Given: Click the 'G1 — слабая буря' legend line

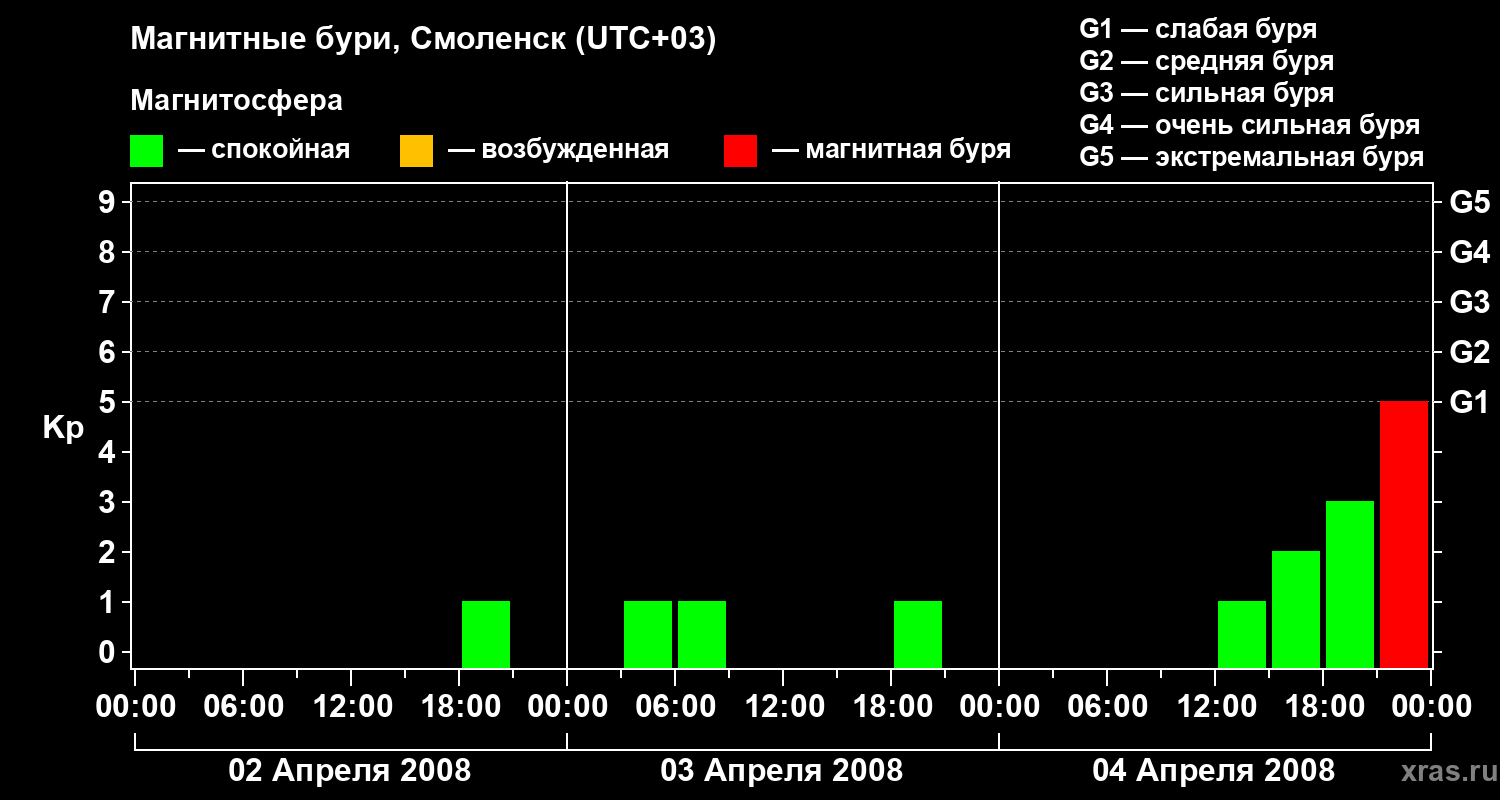Looking at the screenshot, I should [x=1198, y=29].
